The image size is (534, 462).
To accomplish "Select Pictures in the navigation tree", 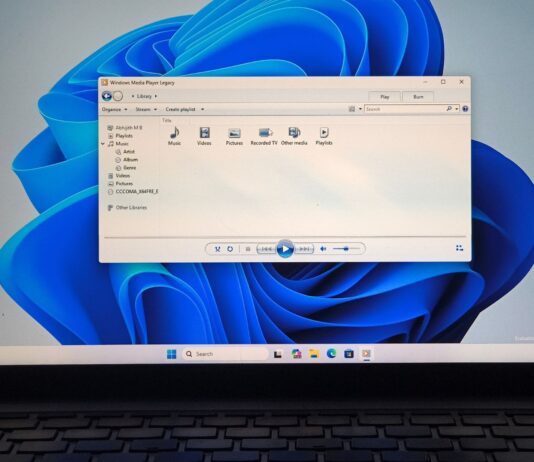I will tap(124, 184).
